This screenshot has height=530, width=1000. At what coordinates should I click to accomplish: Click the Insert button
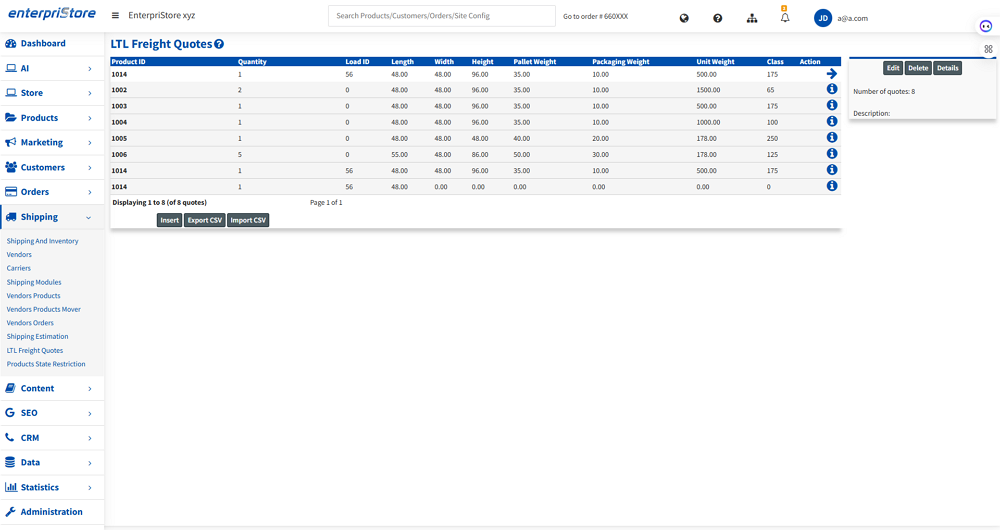click(169, 220)
